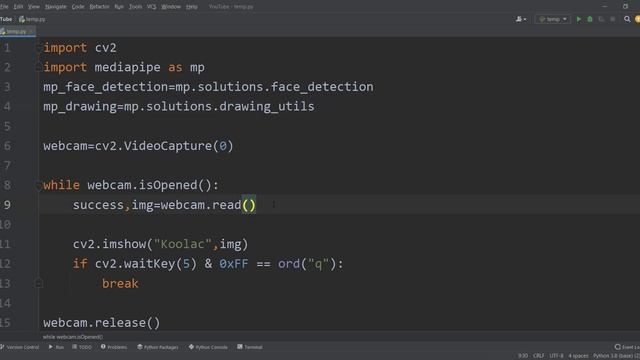The width and height of the screenshot is (640, 360).
Task: Click the UTF-8 encoding status item
Action: click(556, 356)
